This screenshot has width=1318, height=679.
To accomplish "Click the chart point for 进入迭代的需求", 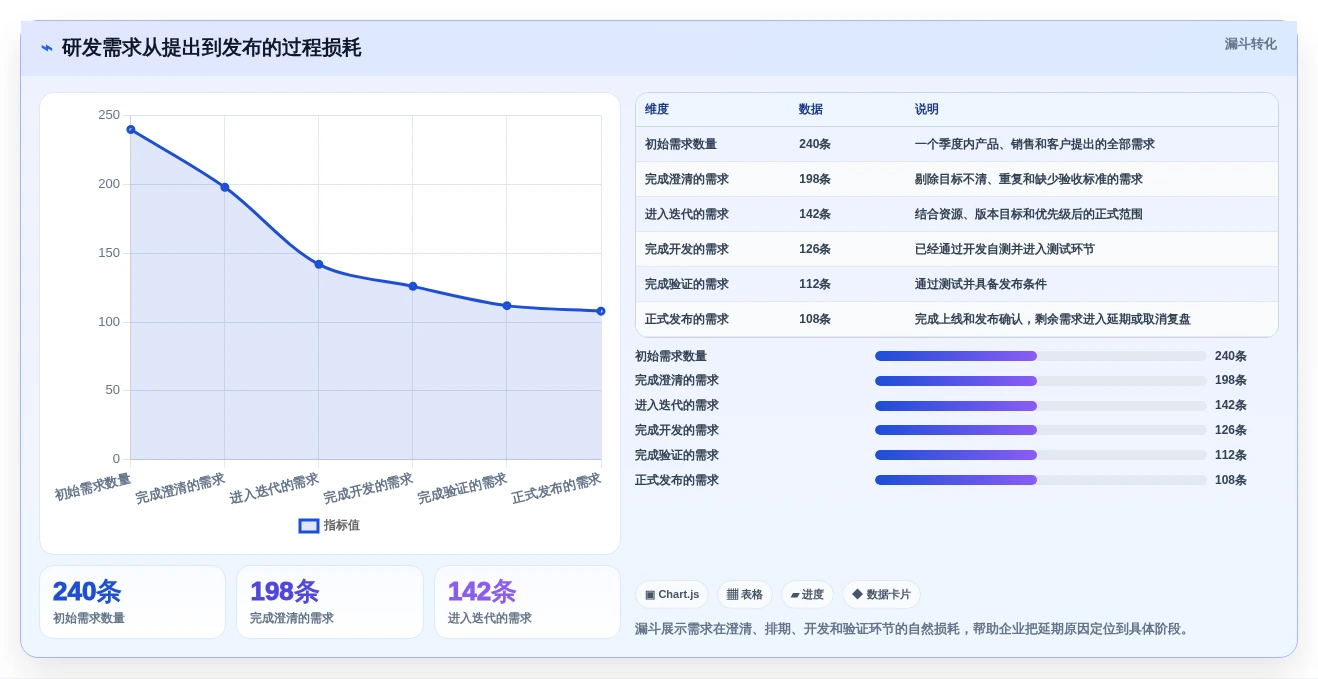I will pos(319,264).
